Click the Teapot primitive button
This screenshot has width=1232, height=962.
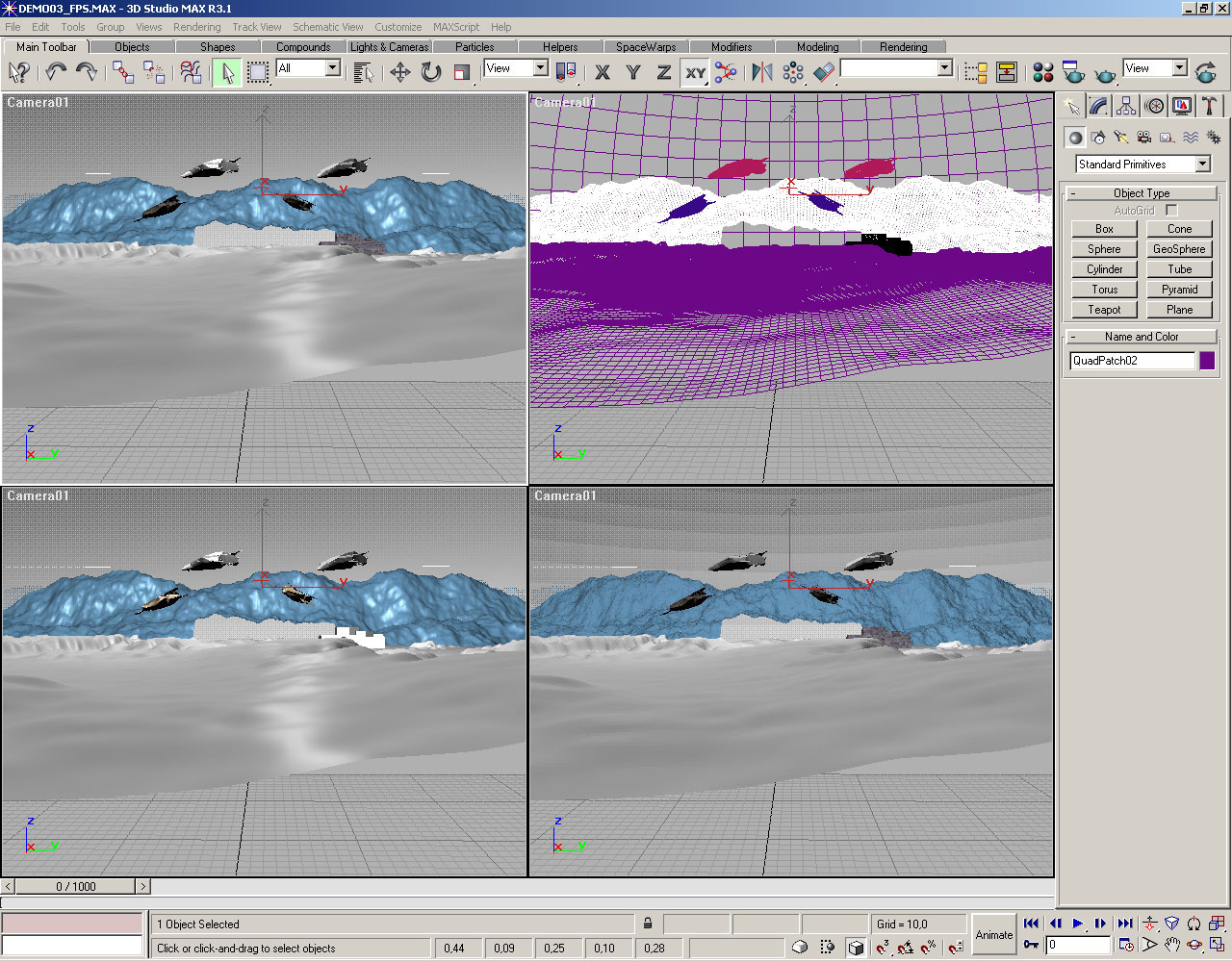pos(1104,310)
